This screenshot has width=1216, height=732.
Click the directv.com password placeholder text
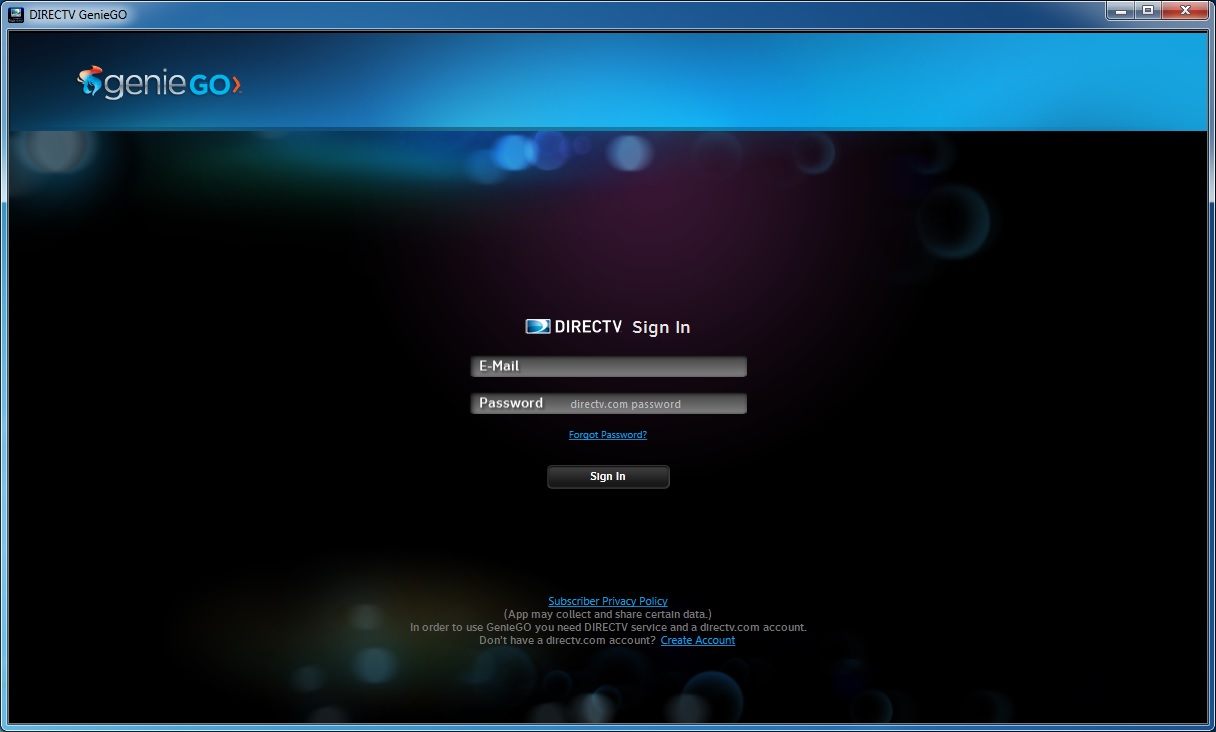point(625,404)
